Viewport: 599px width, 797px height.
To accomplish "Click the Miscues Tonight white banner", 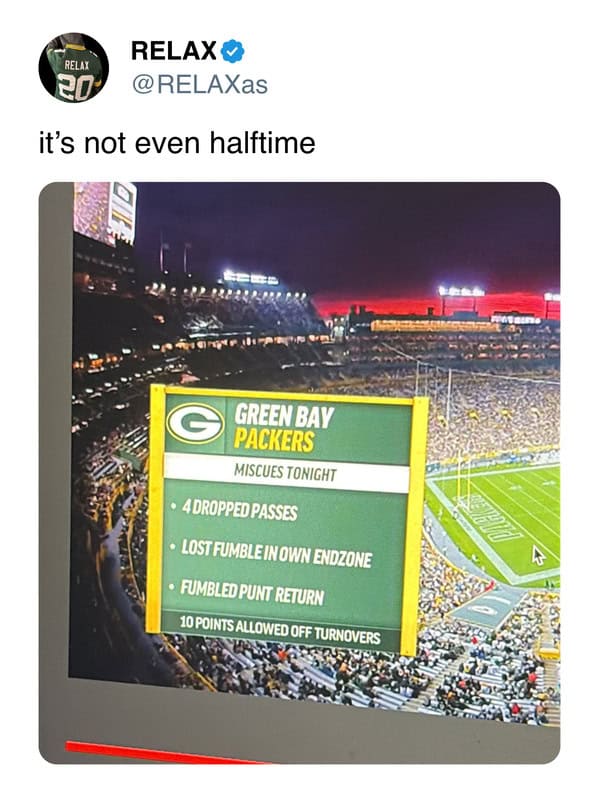I will pos(286,472).
